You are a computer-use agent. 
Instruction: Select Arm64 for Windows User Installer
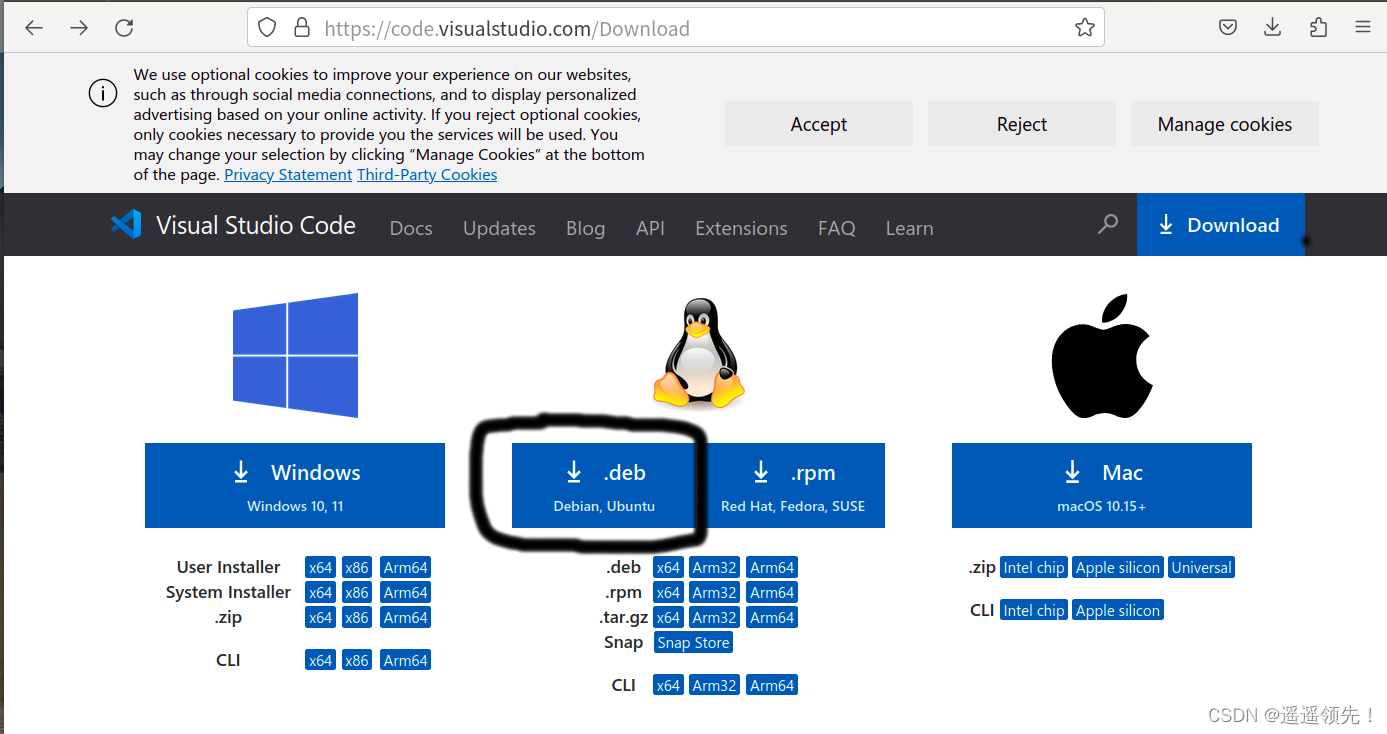[405, 567]
